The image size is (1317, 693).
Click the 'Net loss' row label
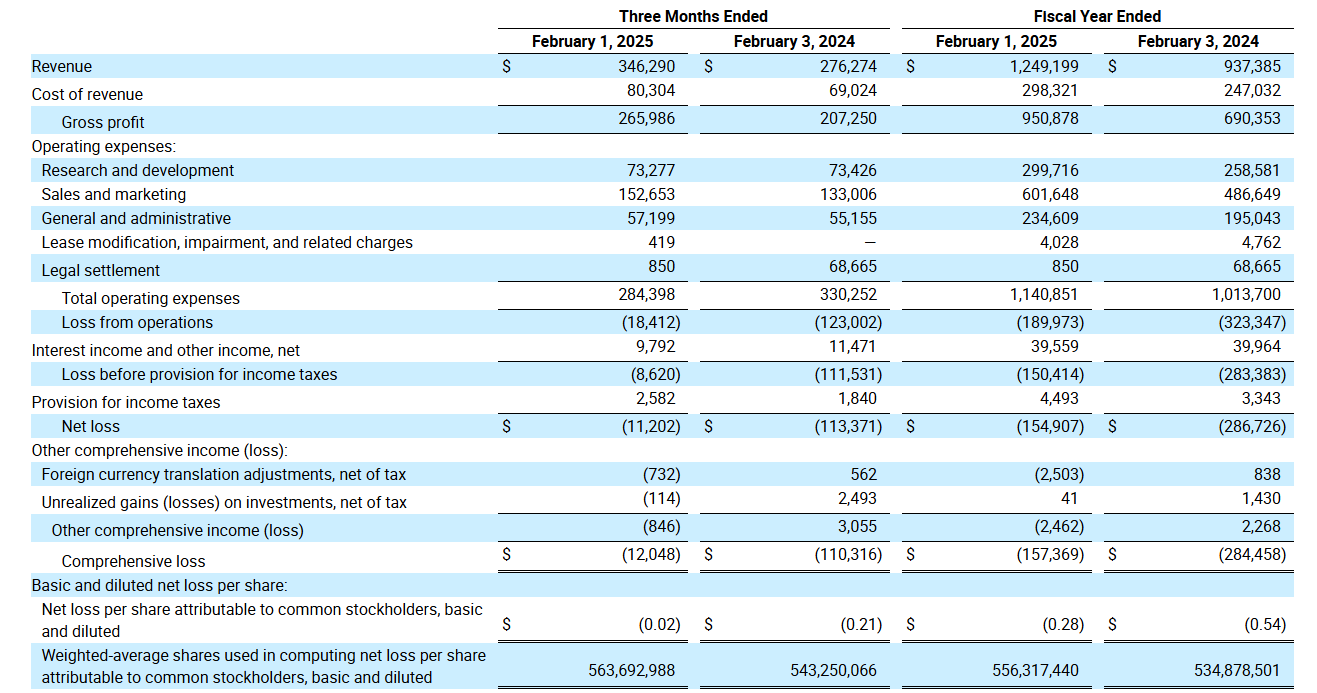coord(91,426)
